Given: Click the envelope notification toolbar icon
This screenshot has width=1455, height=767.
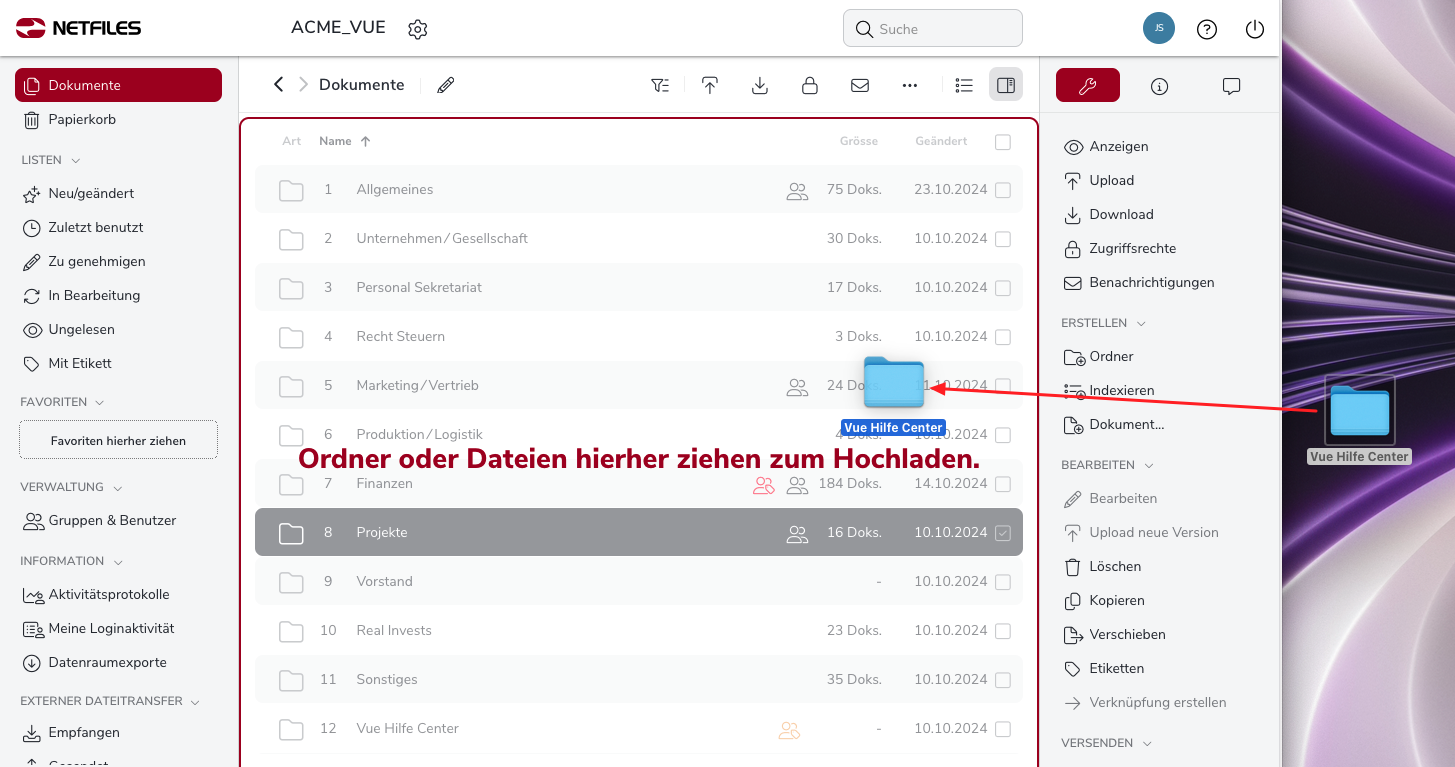Looking at the screenshot, I should click(860, 85).
